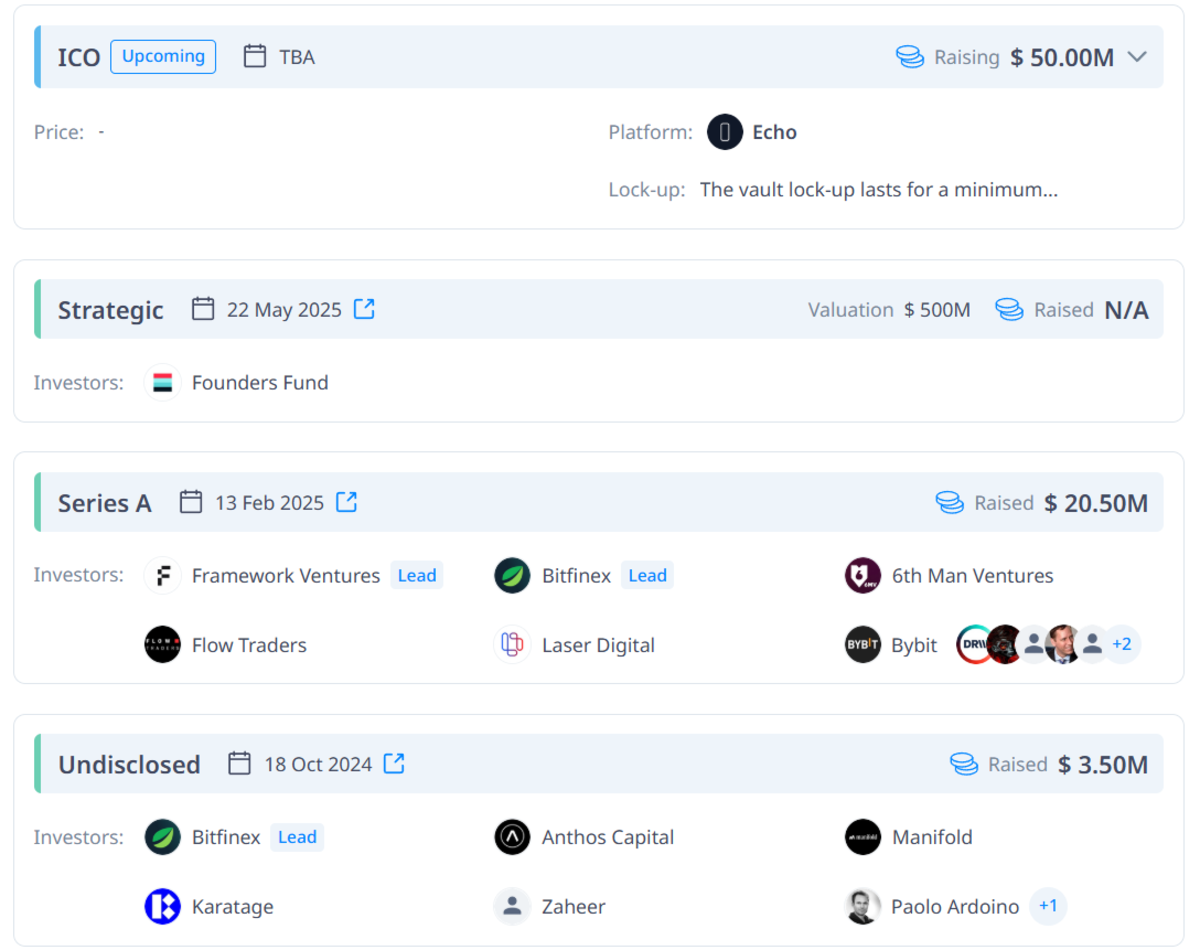This screenshot has height=950, width=1200.
Task: Click the 6th Man Ventures logo
Action: (x=863, y=575)
